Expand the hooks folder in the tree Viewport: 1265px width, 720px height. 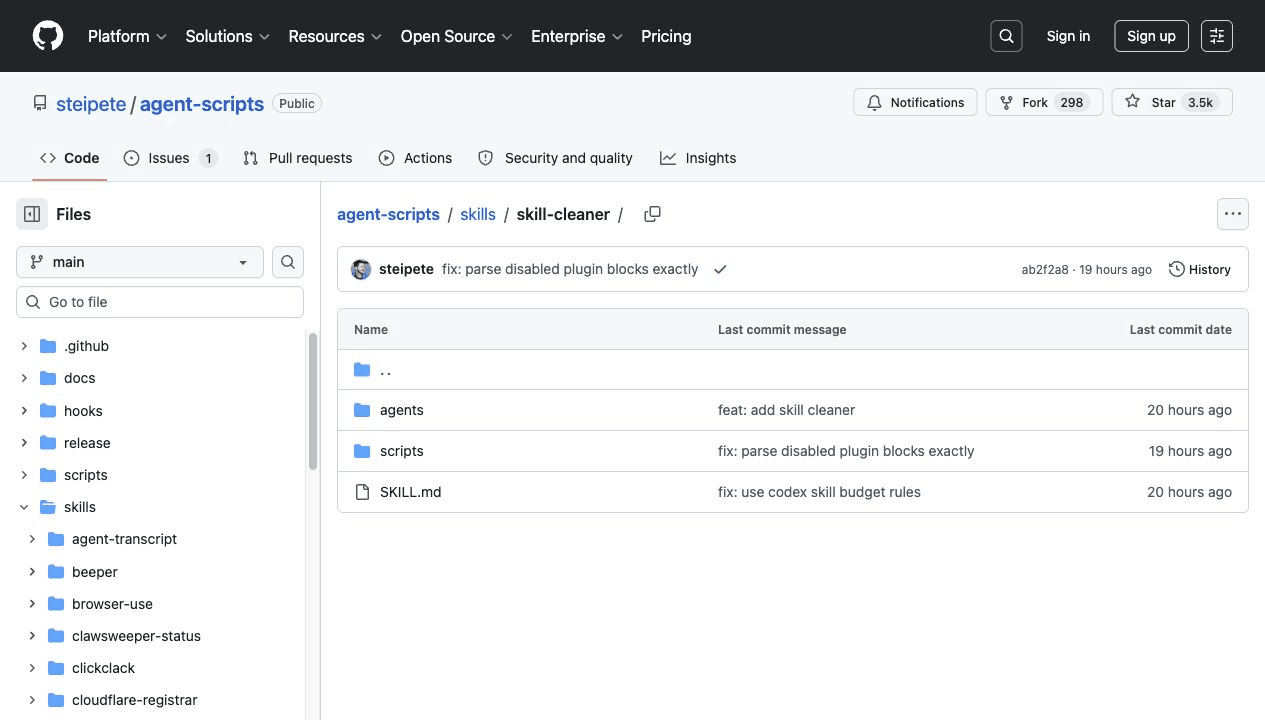pos(25,411)
